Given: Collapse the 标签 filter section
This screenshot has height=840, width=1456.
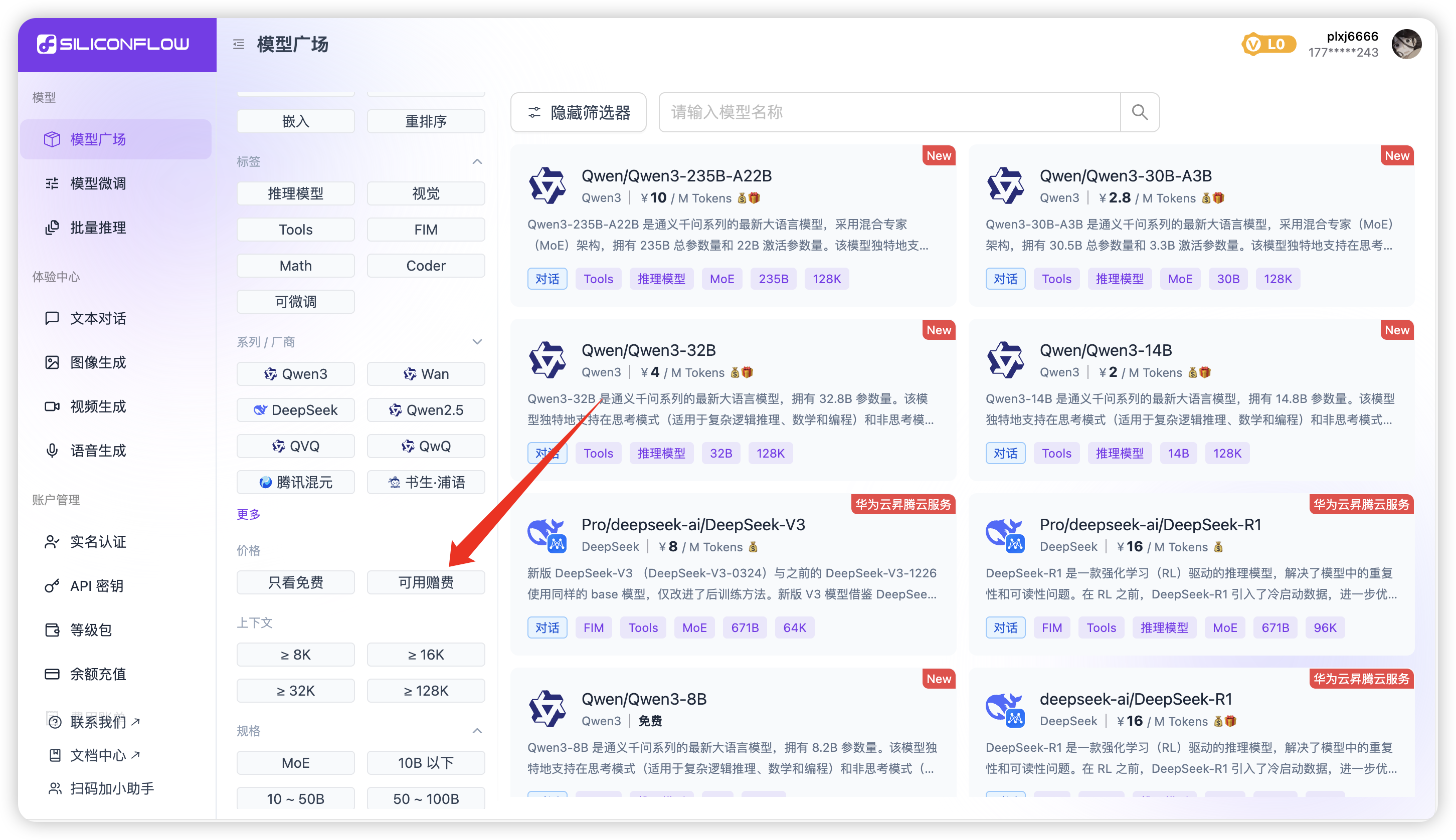Looking at the screenshot, I should point(477,161).
